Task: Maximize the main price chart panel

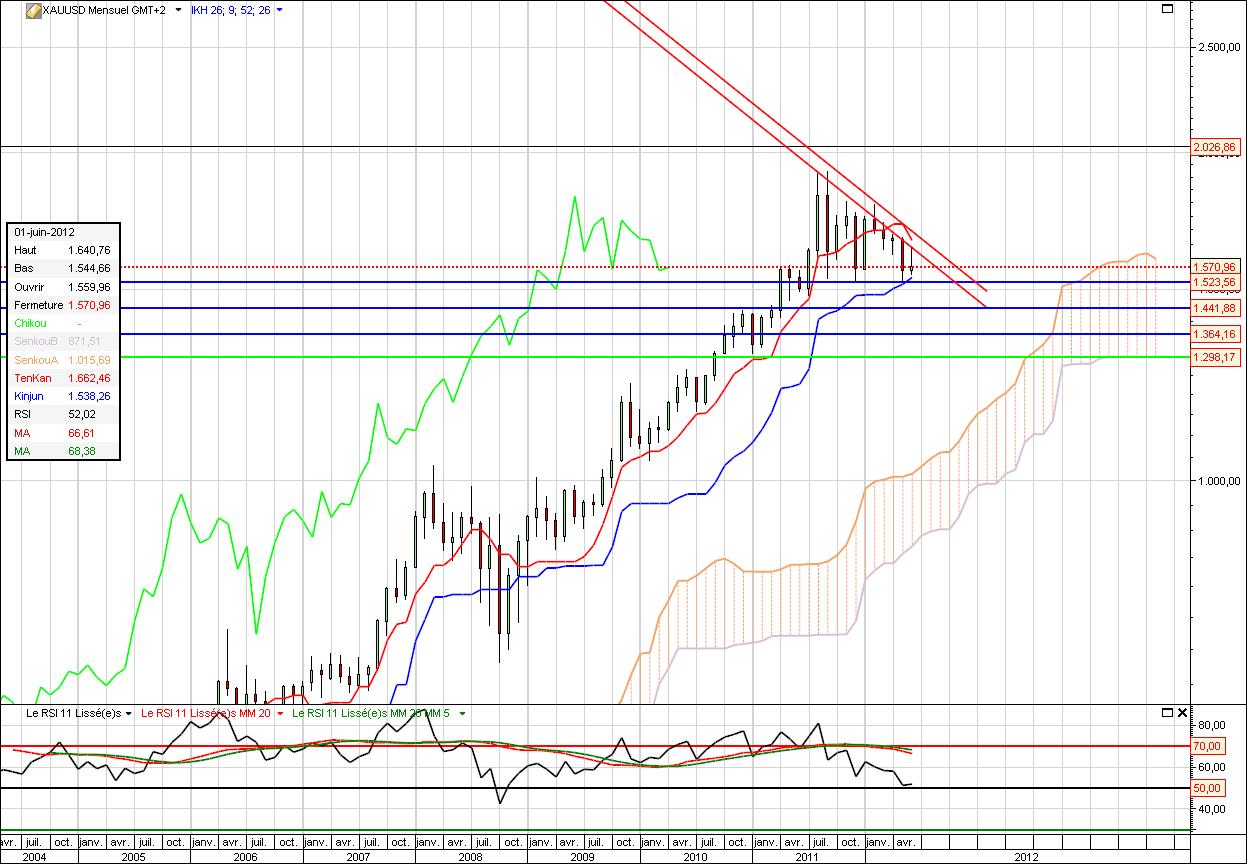Action: point(1167,9)
